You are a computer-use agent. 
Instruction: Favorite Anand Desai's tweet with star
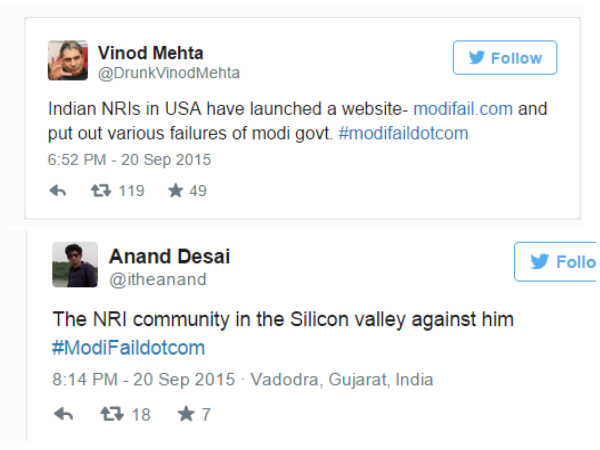point(186,414)
